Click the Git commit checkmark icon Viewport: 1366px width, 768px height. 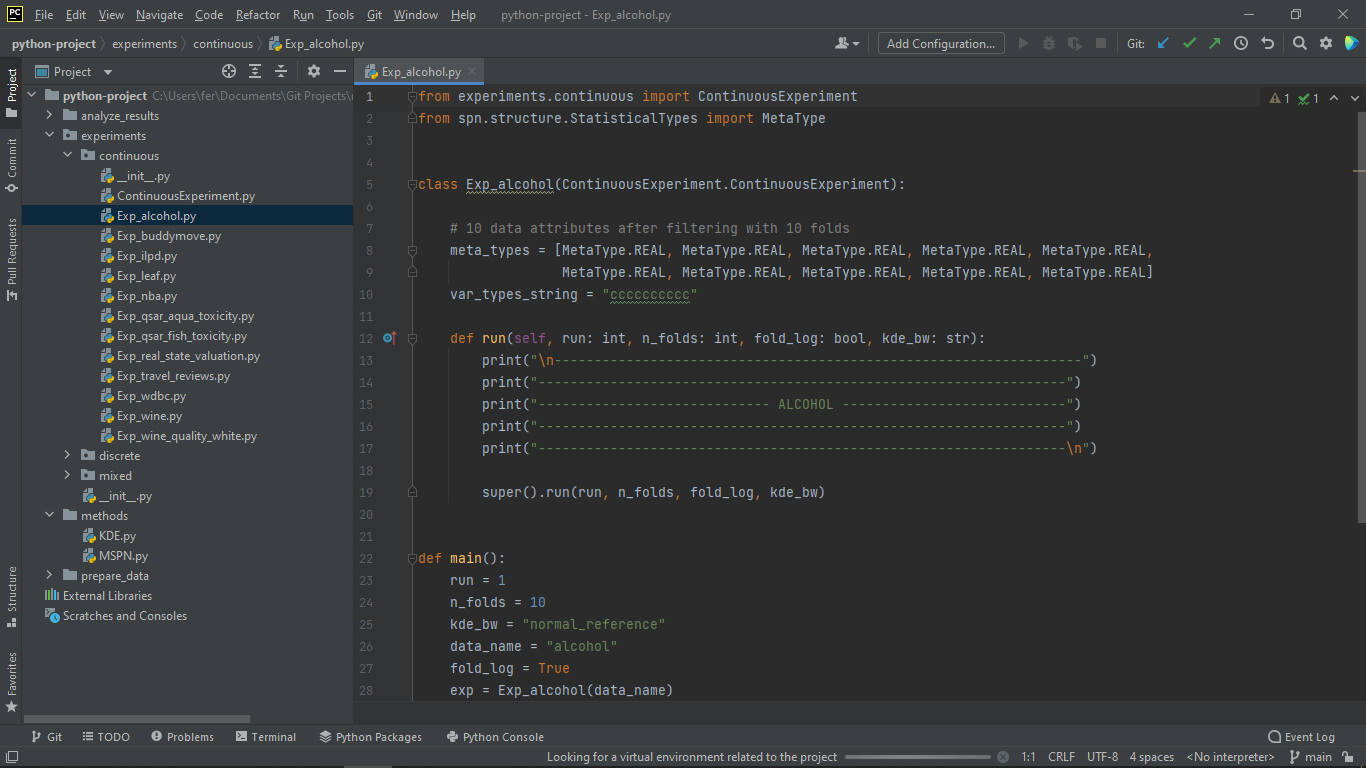(x=1189, y=43)
